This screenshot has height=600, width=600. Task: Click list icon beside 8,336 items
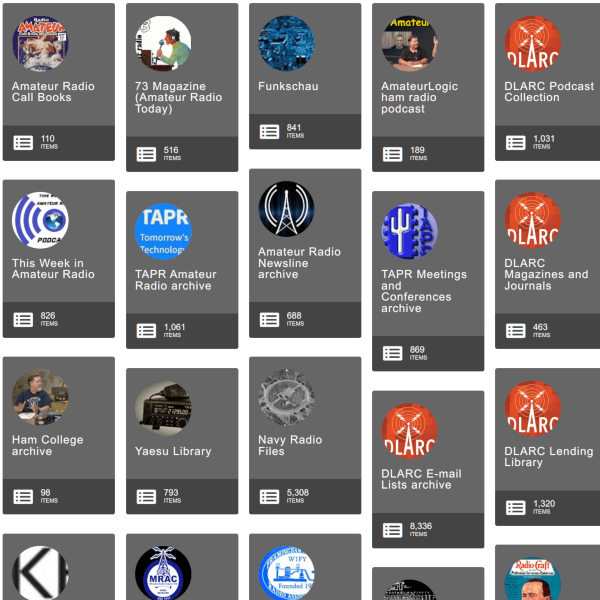393,530
